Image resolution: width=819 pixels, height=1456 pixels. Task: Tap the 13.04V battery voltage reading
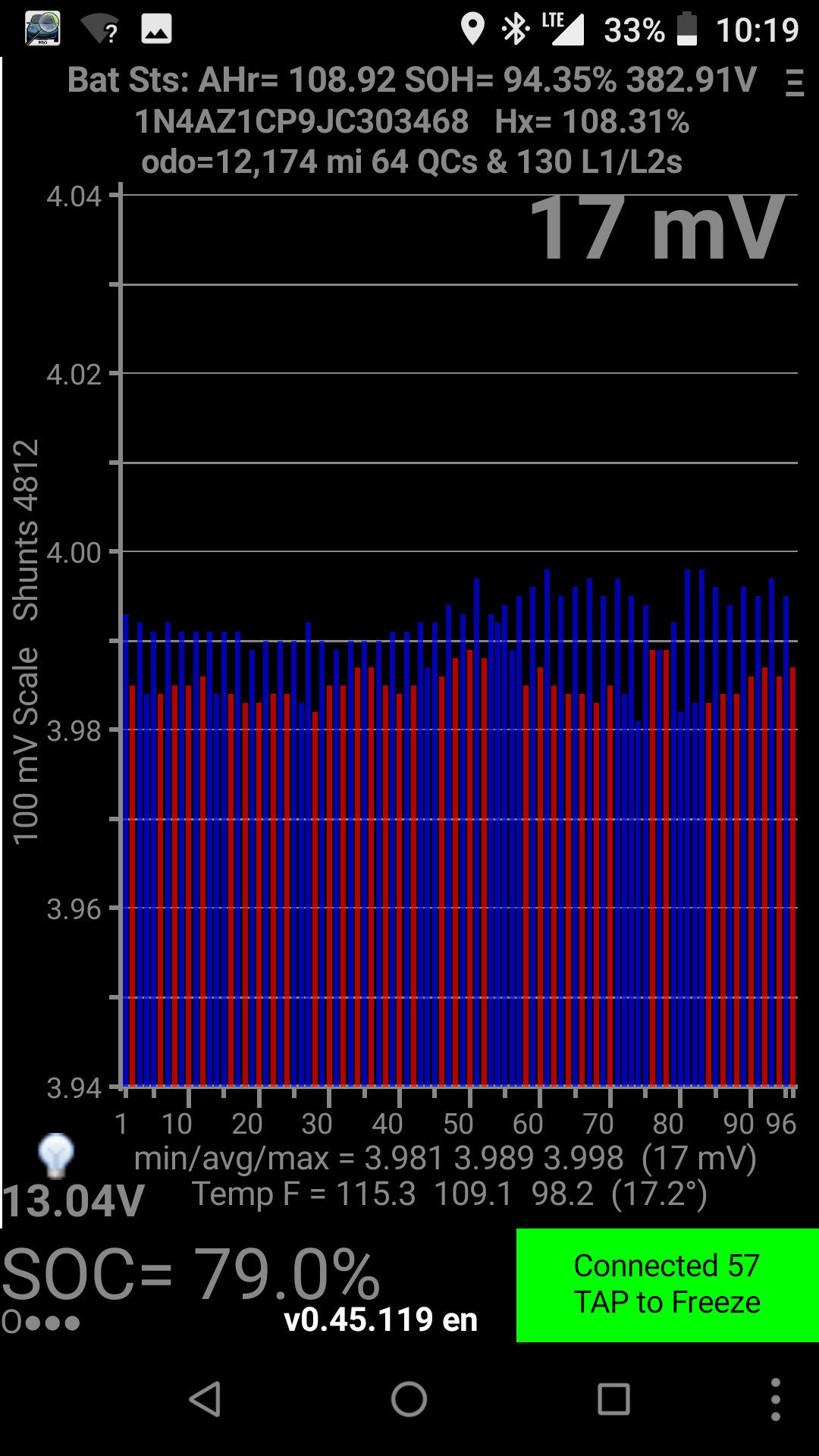pyautogui.click(x=73, y=1201)
